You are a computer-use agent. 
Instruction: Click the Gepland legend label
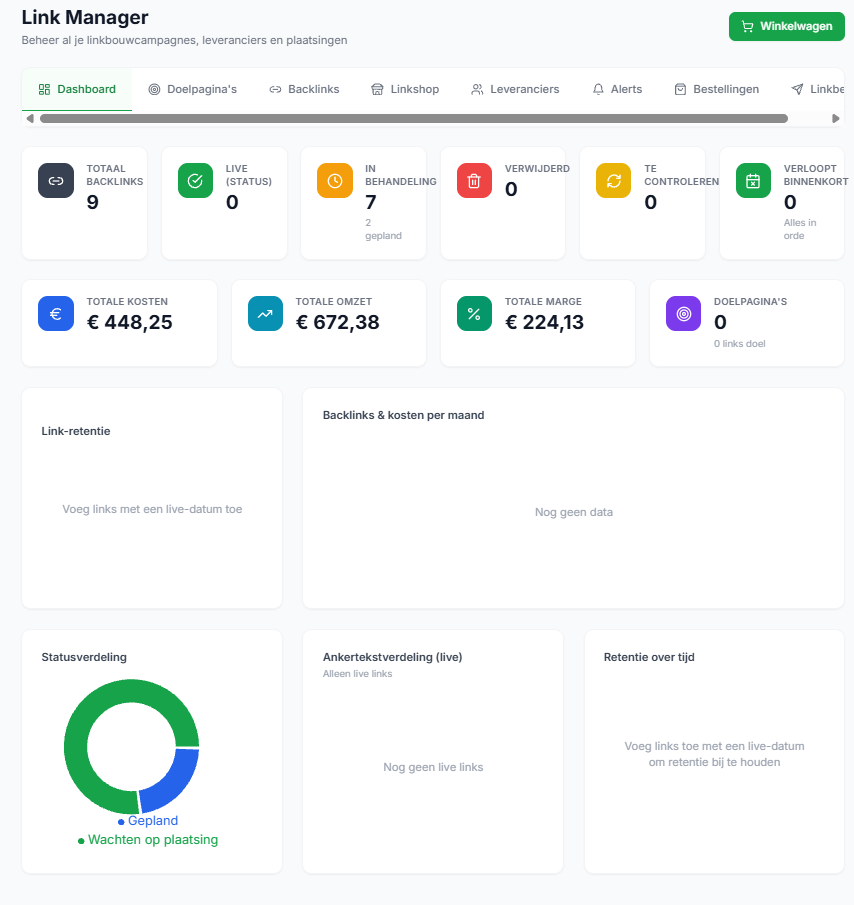[x=152, y=821]
